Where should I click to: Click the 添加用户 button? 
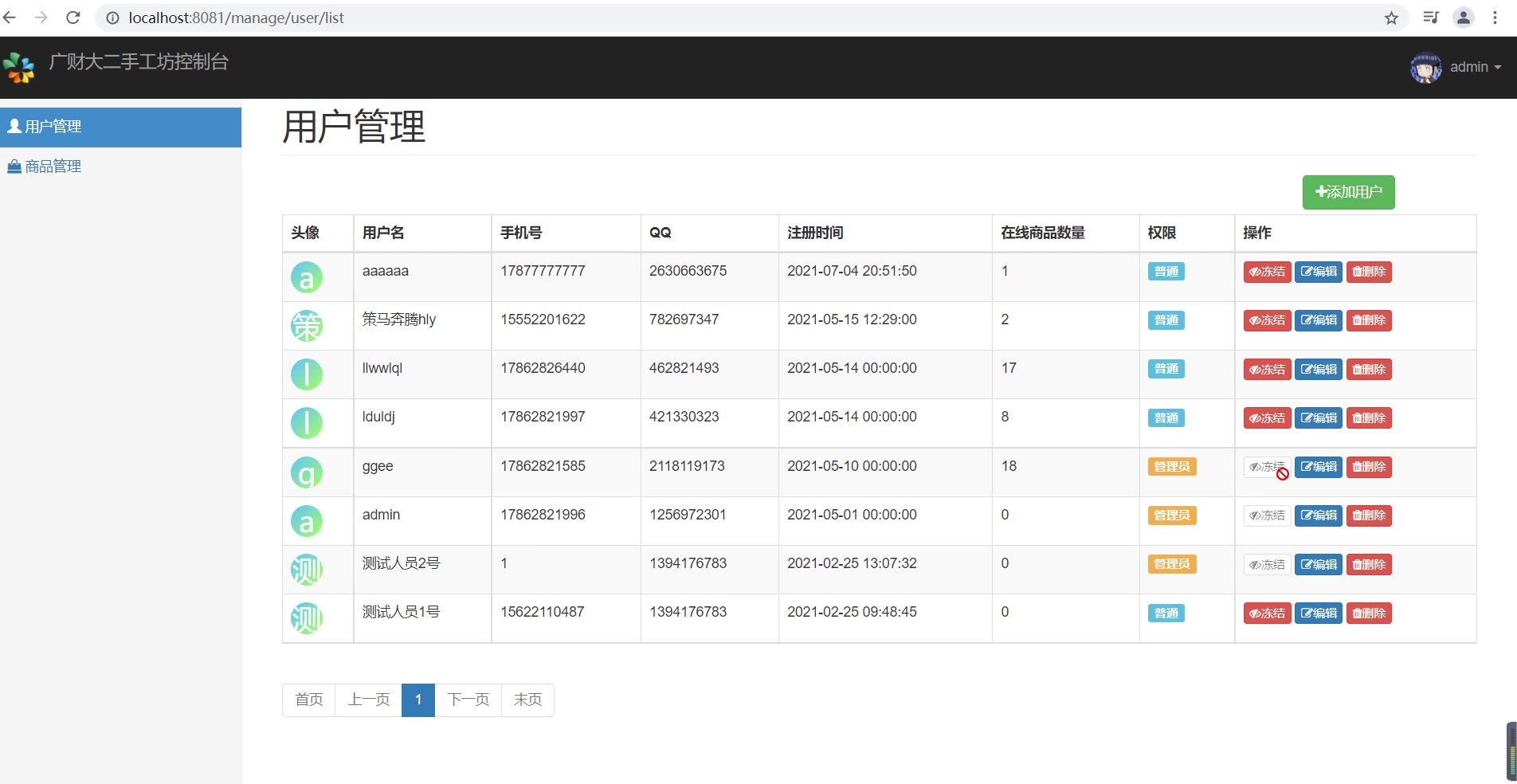pyautogui.click(x=1348, y=192)
